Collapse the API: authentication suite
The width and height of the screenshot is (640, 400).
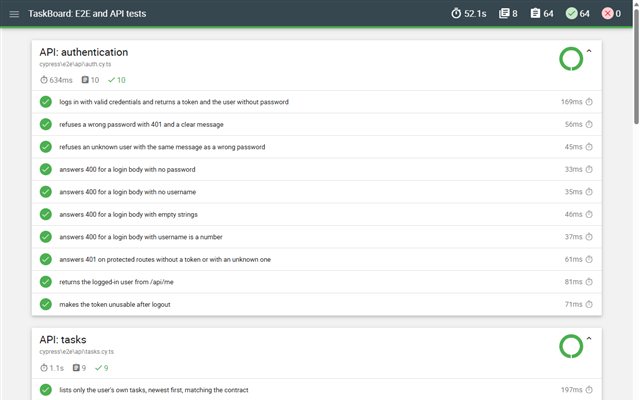[x=589, y=51]
